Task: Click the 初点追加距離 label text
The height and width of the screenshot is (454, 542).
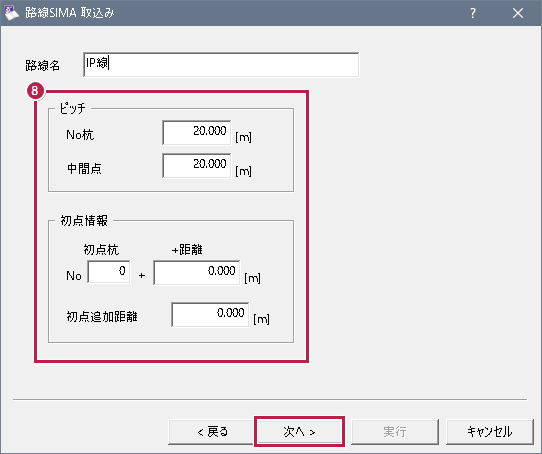Action: click(102, 316)
